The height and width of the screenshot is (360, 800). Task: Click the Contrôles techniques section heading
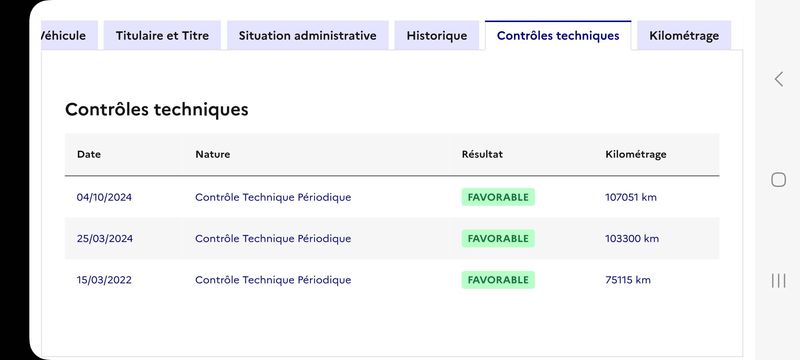(x=157, y=109)
